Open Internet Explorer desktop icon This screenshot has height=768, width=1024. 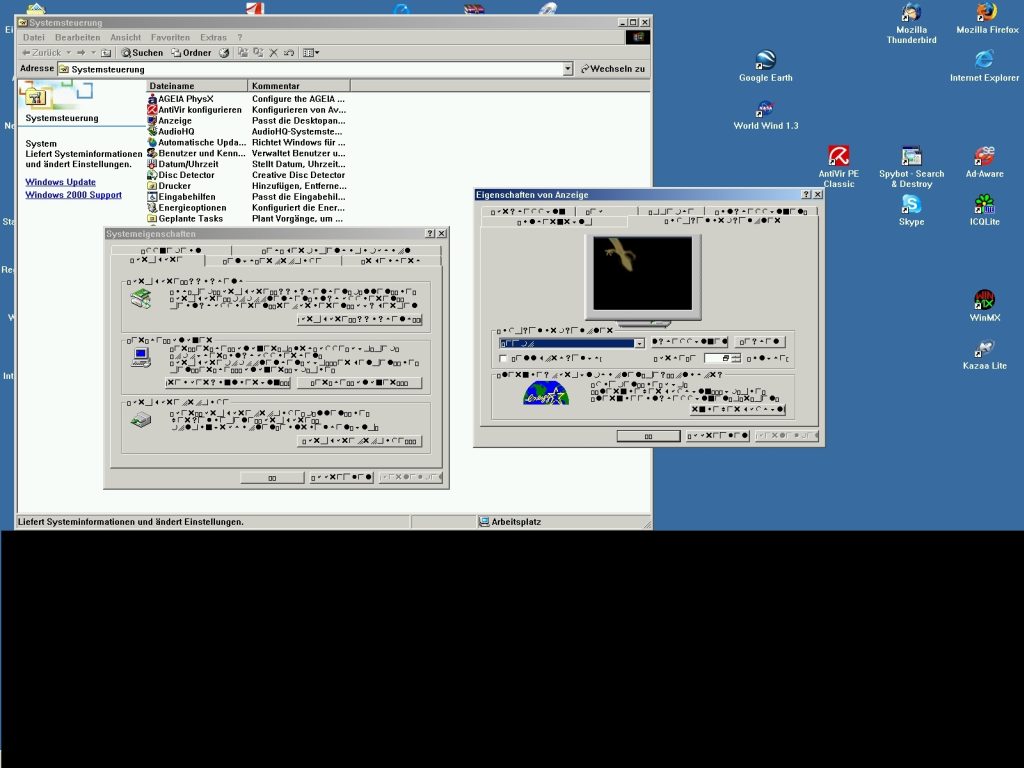point(984,66)
